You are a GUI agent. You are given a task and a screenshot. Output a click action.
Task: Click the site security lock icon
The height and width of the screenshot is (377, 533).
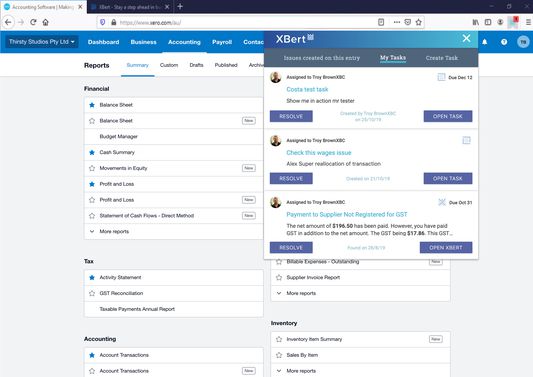pos(114,22)
